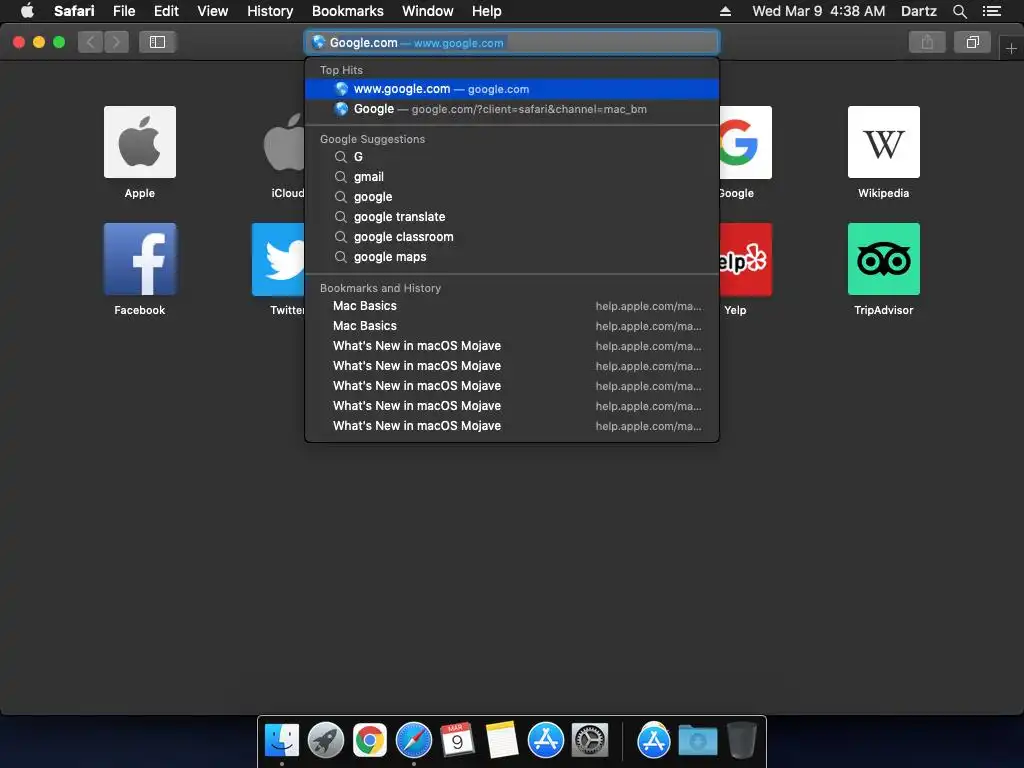Open the Yelp favorites tile
Viewport: 1024px width, 768px height.
(x=745, y=259)
